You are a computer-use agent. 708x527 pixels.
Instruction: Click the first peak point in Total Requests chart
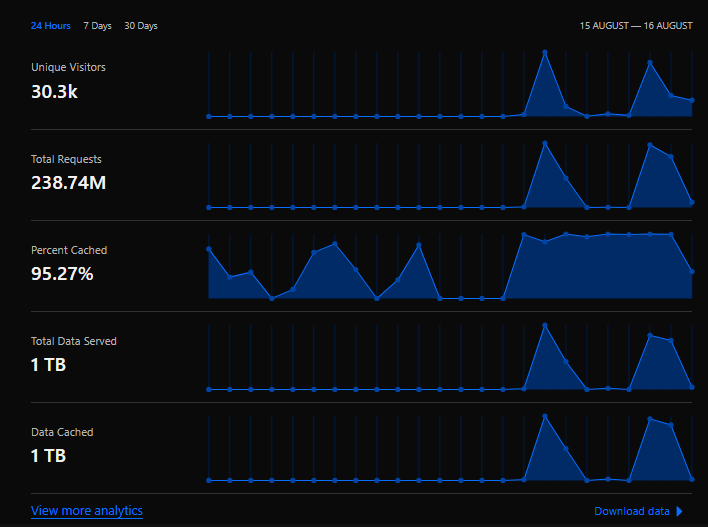pyautogui.click(x=545, y=143)
